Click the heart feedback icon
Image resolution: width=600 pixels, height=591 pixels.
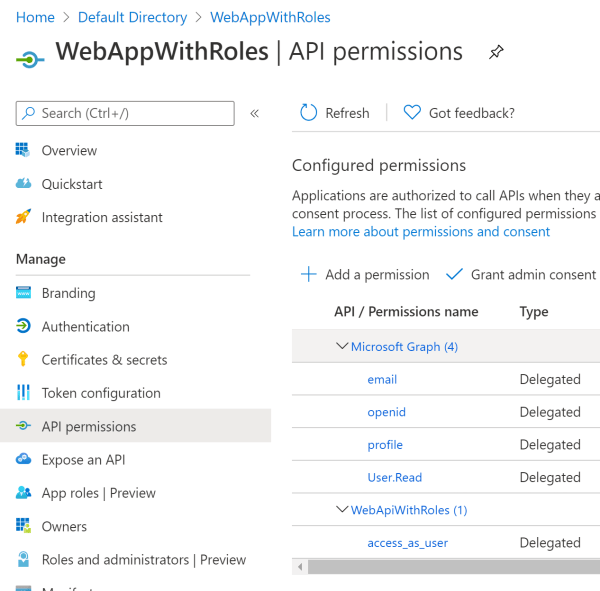[x=412, y=113]
